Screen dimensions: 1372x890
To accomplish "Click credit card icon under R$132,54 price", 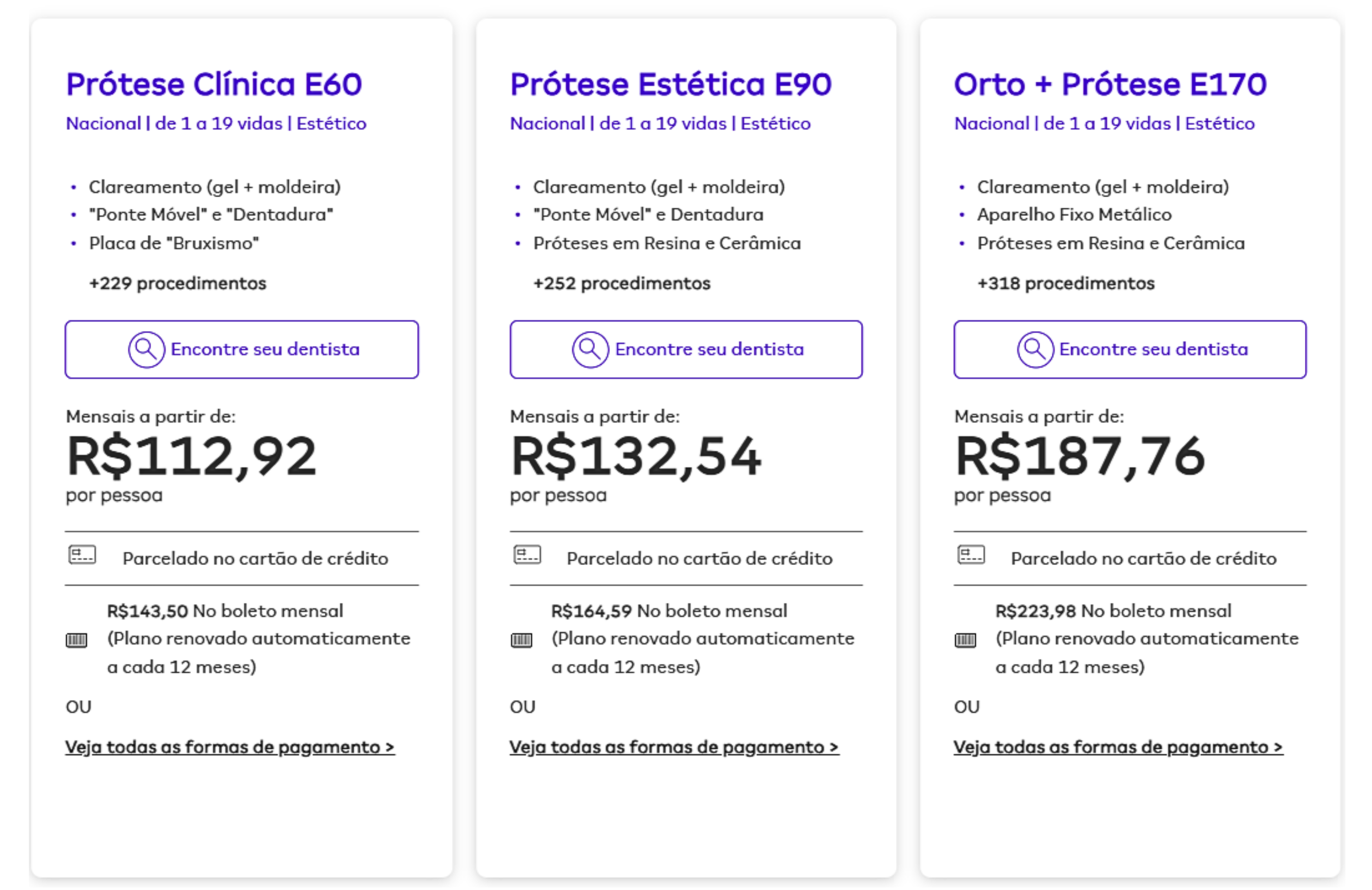I will [527, 555].
